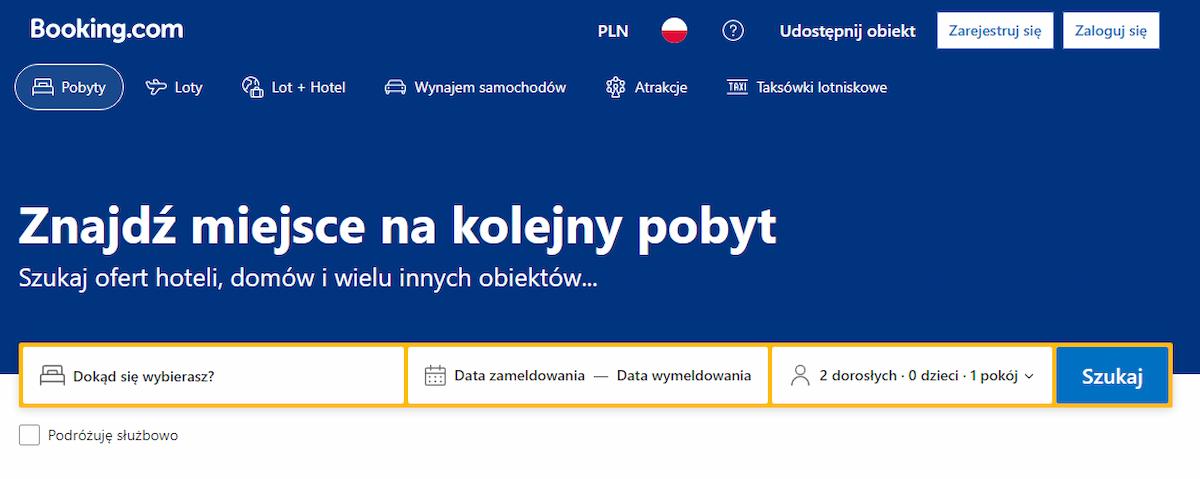Click the person icon in guests field
The height and width of the screenshot is (479, 1200).
(800, 376)
